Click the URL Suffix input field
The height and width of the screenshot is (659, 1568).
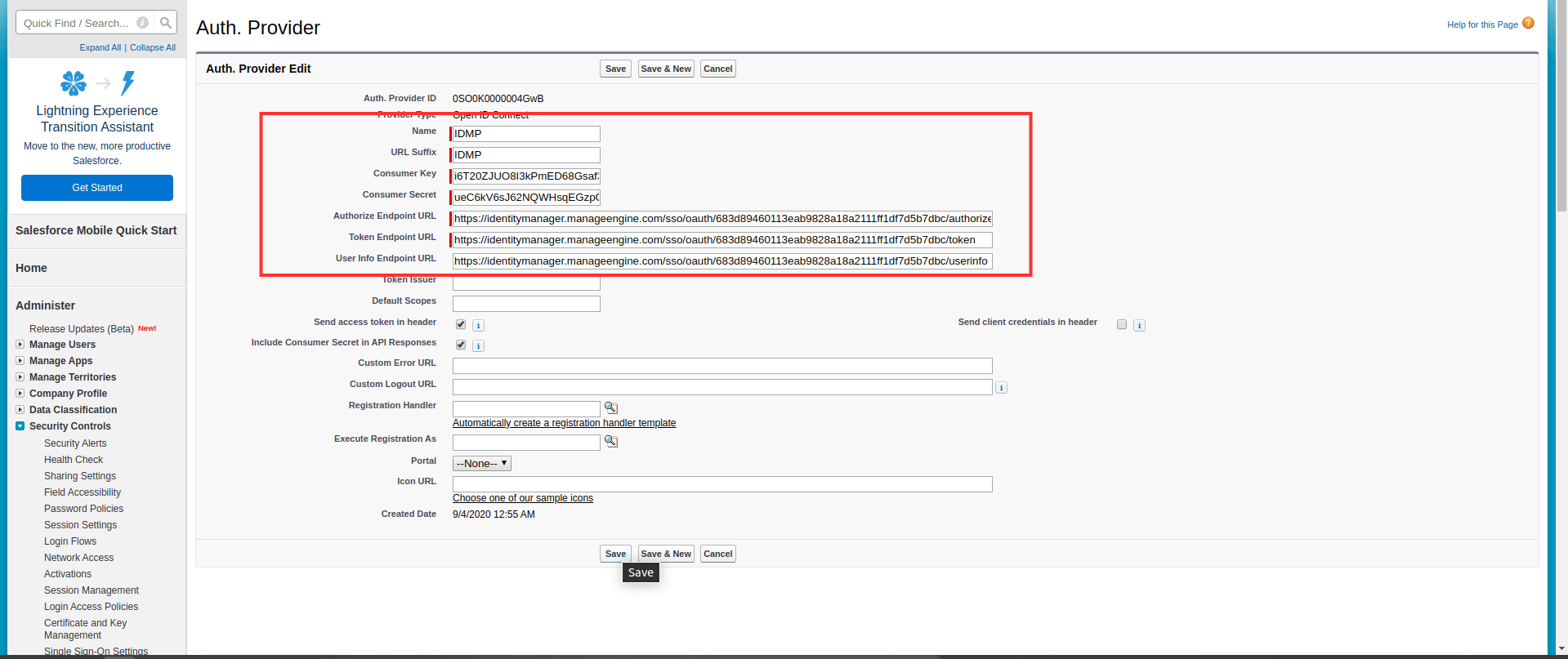[526, 155]
